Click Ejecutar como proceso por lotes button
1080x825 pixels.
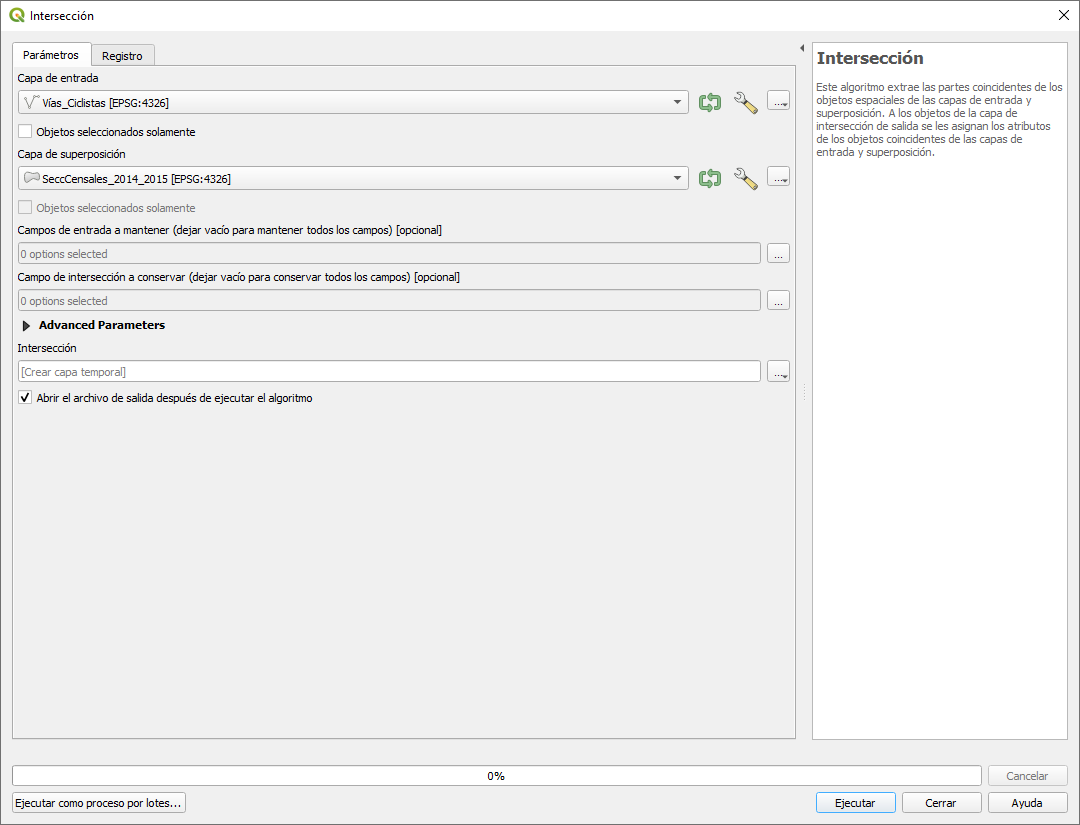(x=98, y=803)
